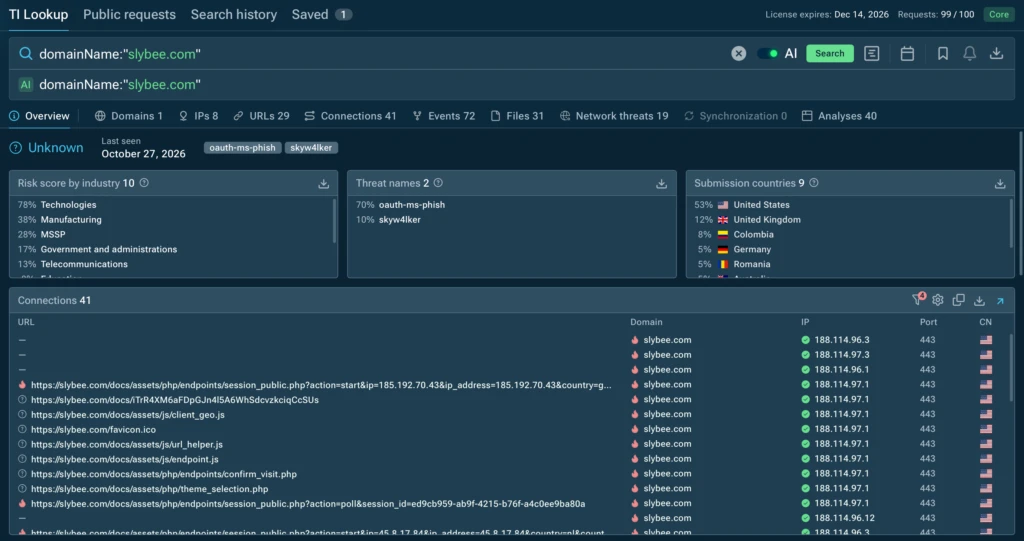Click the search magnifier icon

(x=25, y=54)
